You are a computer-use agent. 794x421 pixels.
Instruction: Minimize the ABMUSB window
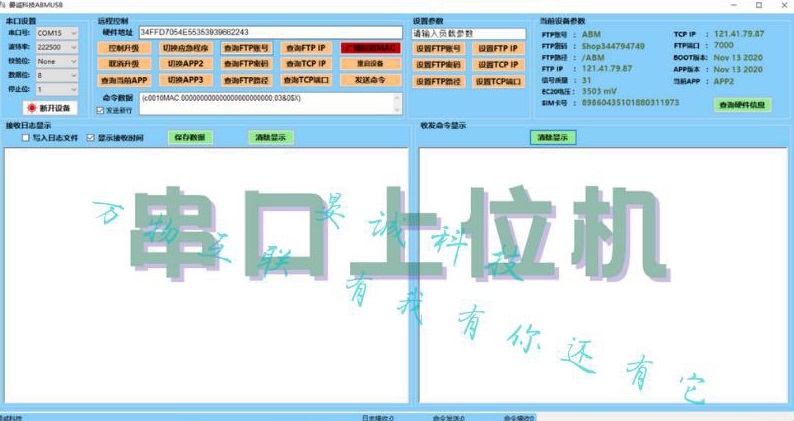734,5
